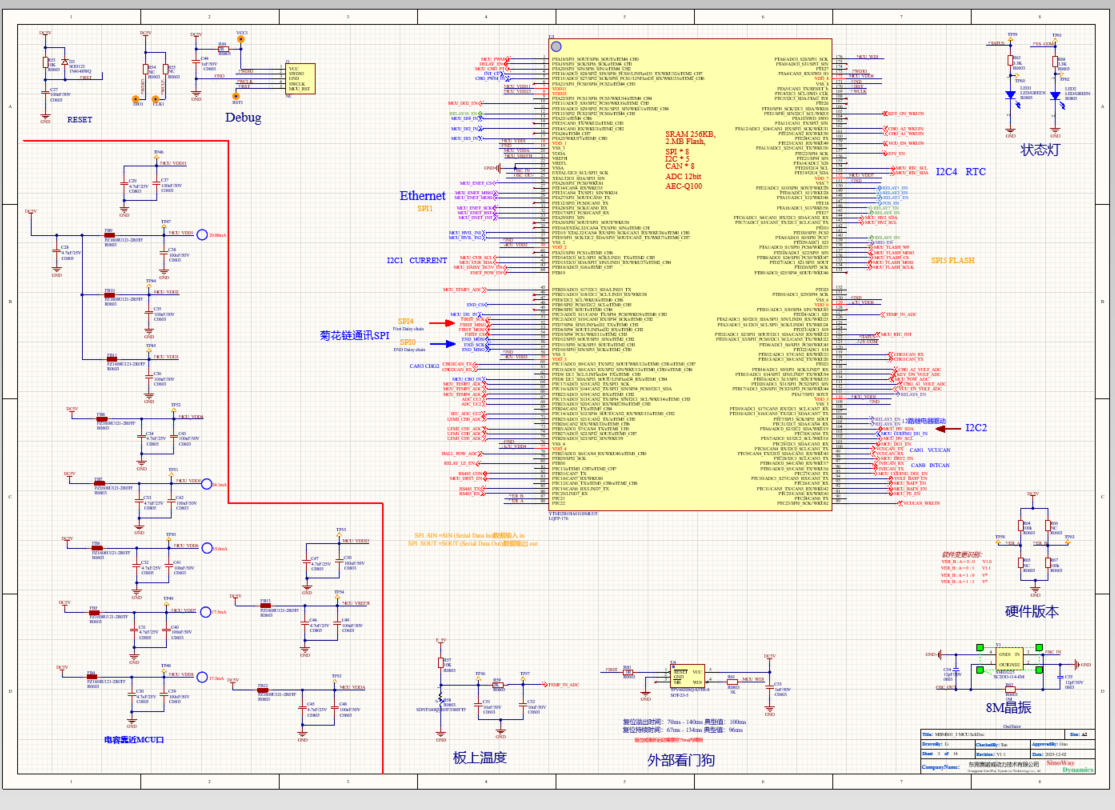Select the 'I2C4 RTC' annotation
Viewport: 1115px width, 810px height.
point(960,172)
